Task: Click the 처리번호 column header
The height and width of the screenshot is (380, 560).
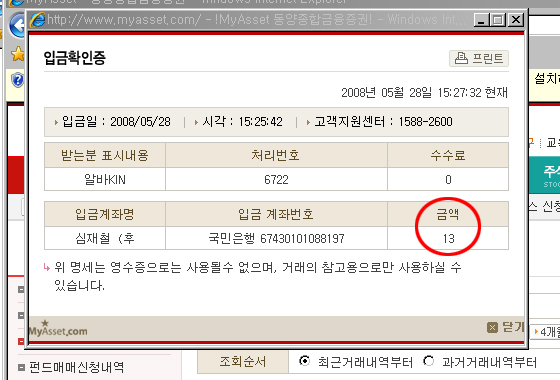Action: (276, 155)
